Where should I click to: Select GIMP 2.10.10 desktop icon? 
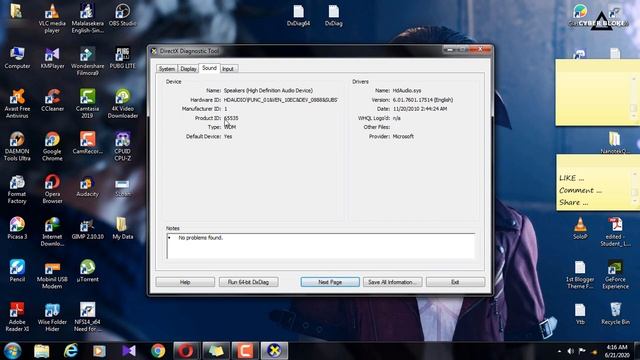point(87,229)
